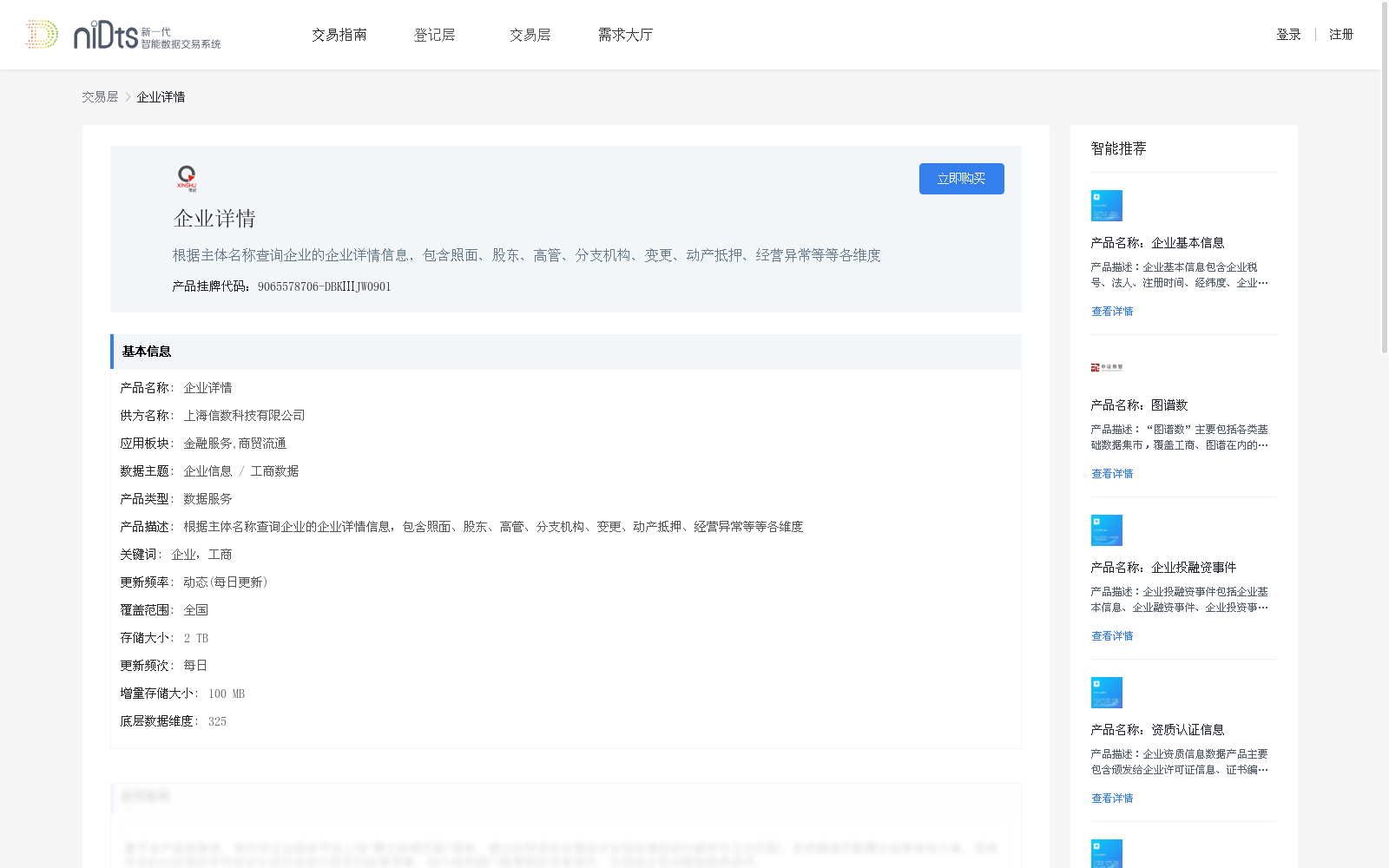Click the keyword 企业
This screenshot has height=868, width=1389.
(x=183, y=555)
